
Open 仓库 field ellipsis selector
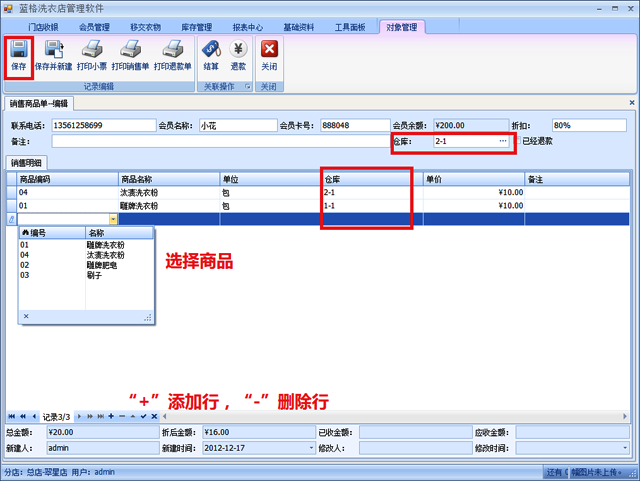click(503, 141)
